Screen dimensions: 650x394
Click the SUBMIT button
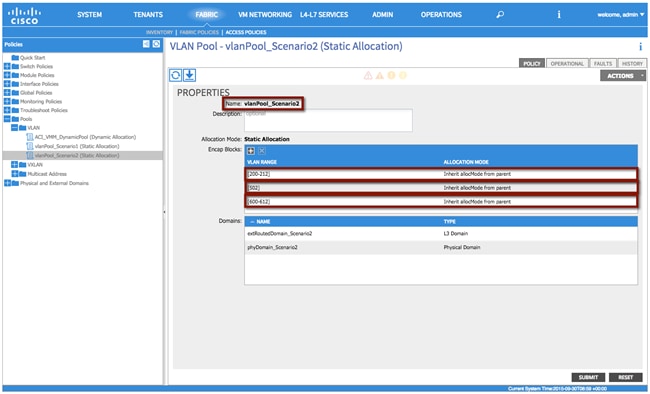[588, 377]
